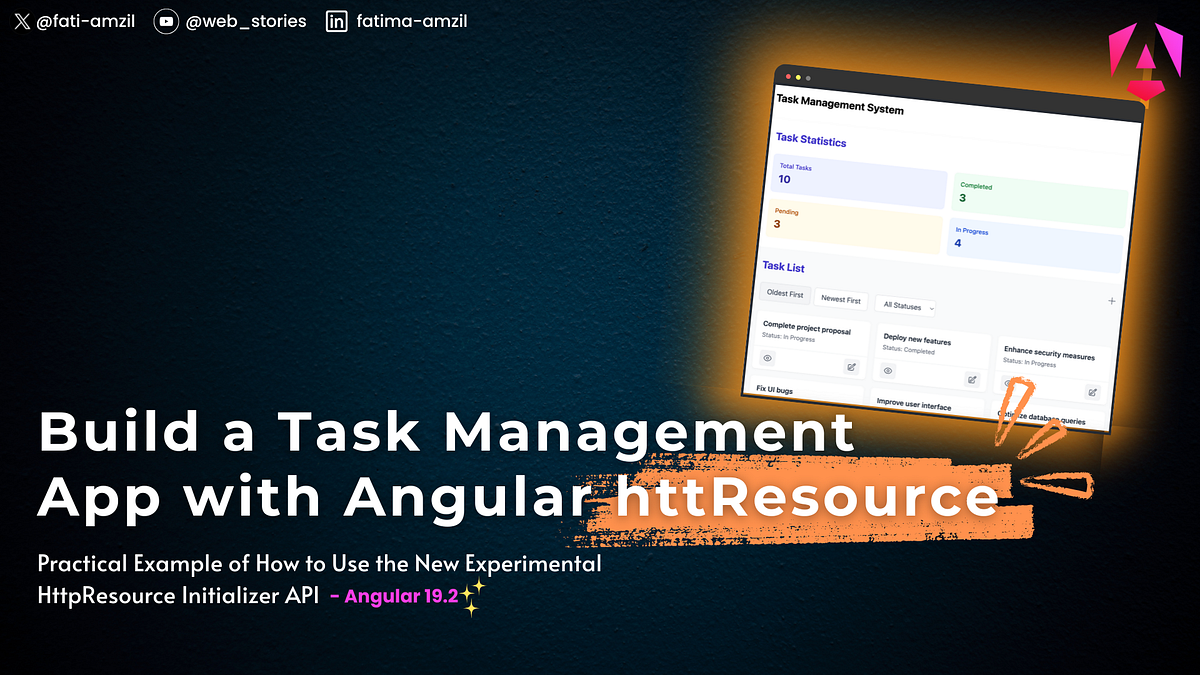
Task: Edit "Deploy new features" with the pencil icon
Action: click(973, 378)
